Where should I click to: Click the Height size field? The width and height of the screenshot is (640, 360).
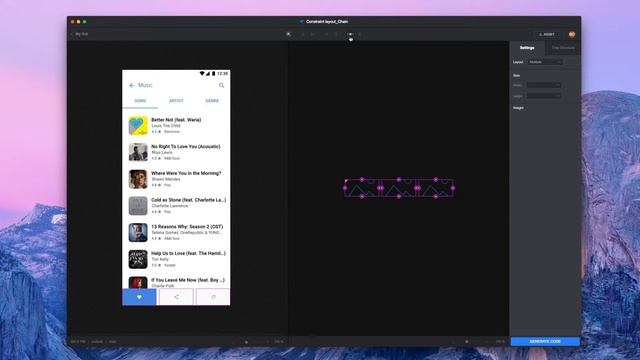544,96
